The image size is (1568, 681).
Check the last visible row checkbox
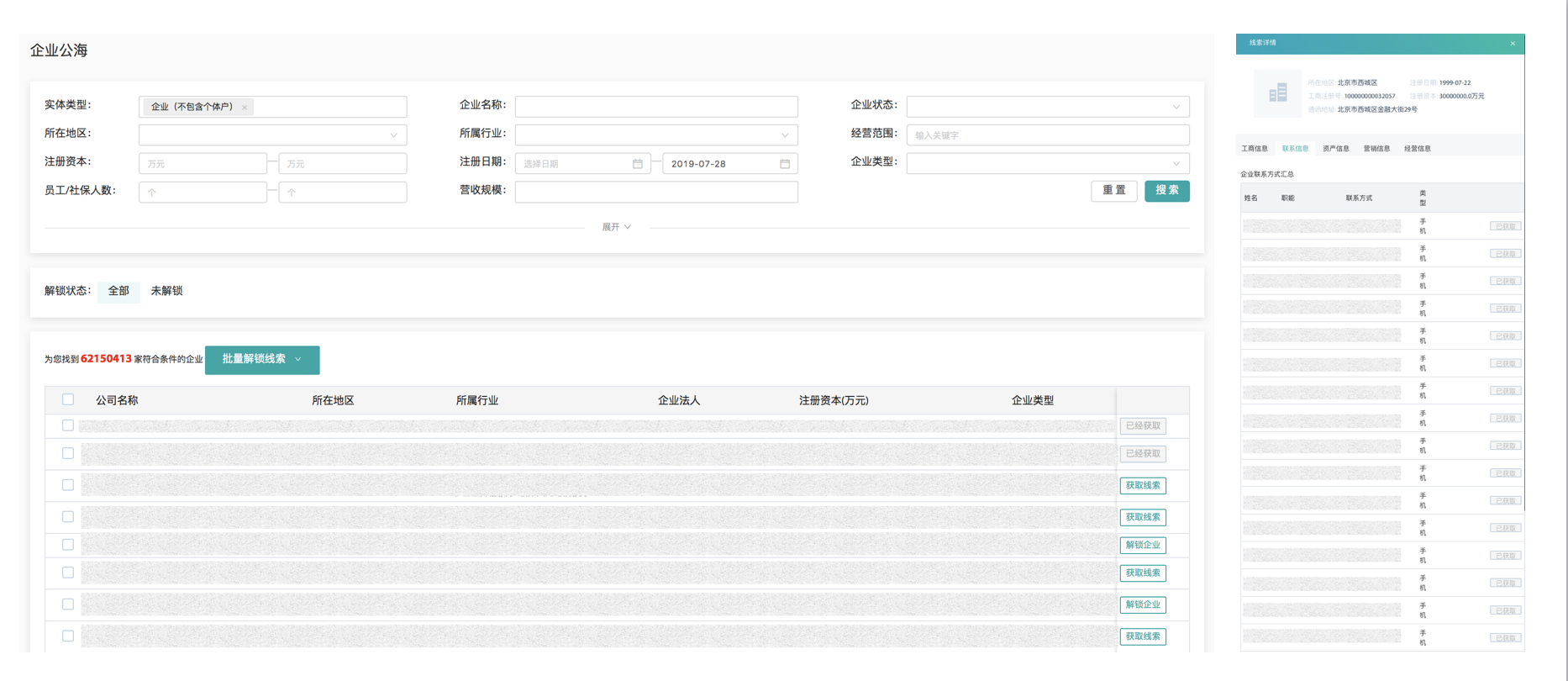point(68,636)
